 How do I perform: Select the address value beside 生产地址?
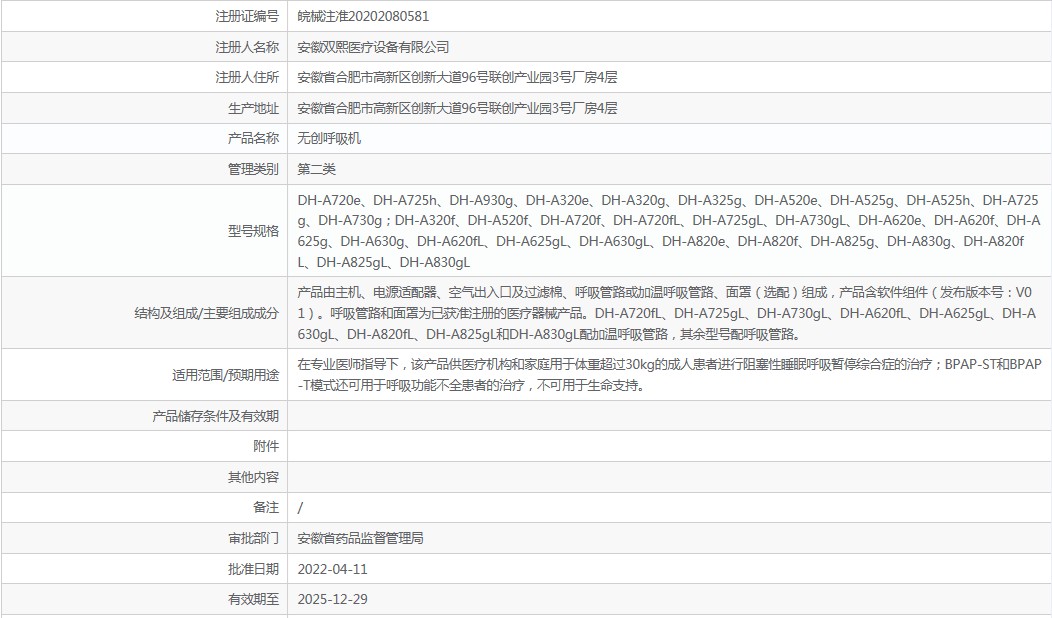pyautogui.click(x=457, y=108)
